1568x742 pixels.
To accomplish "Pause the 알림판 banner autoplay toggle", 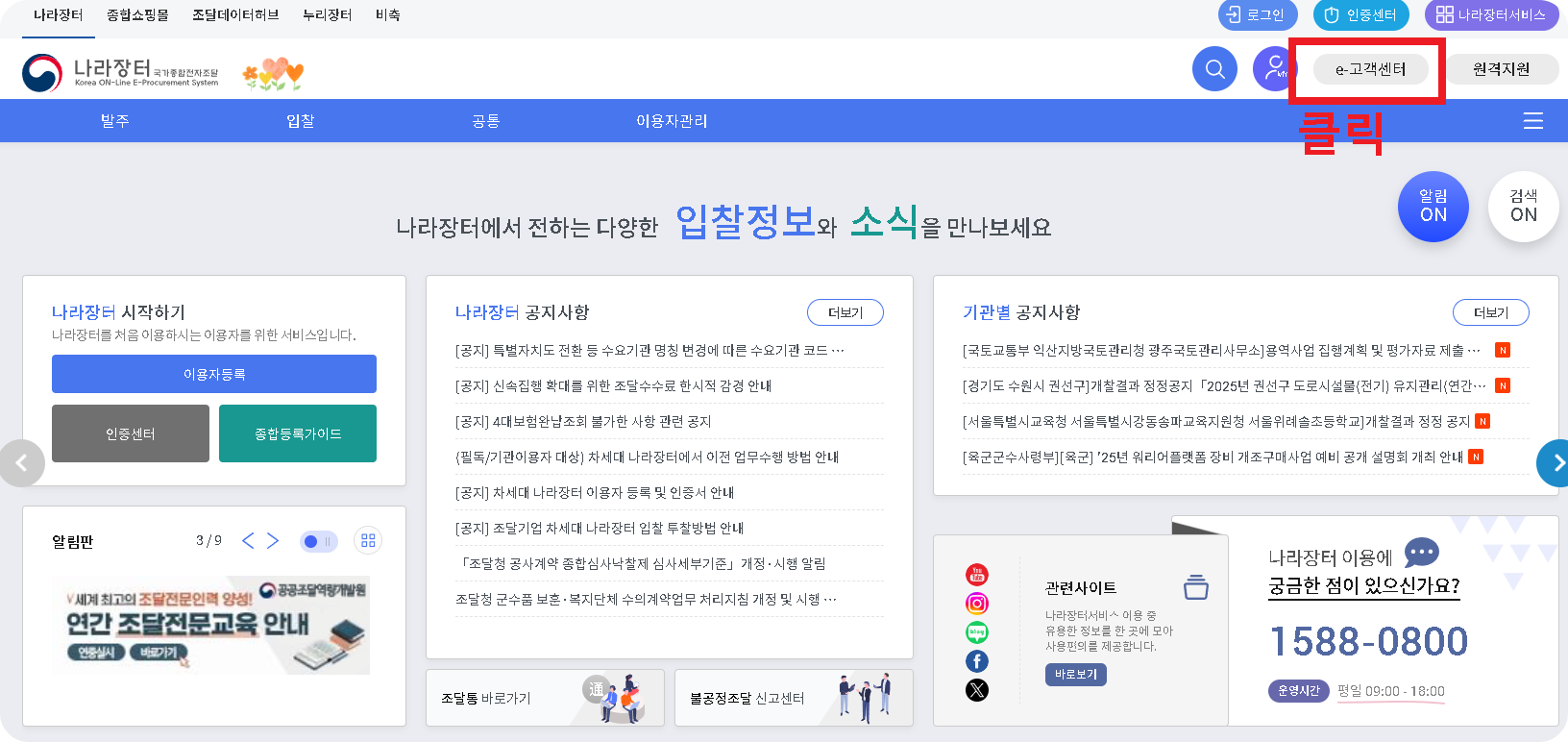I will point(318,541).
